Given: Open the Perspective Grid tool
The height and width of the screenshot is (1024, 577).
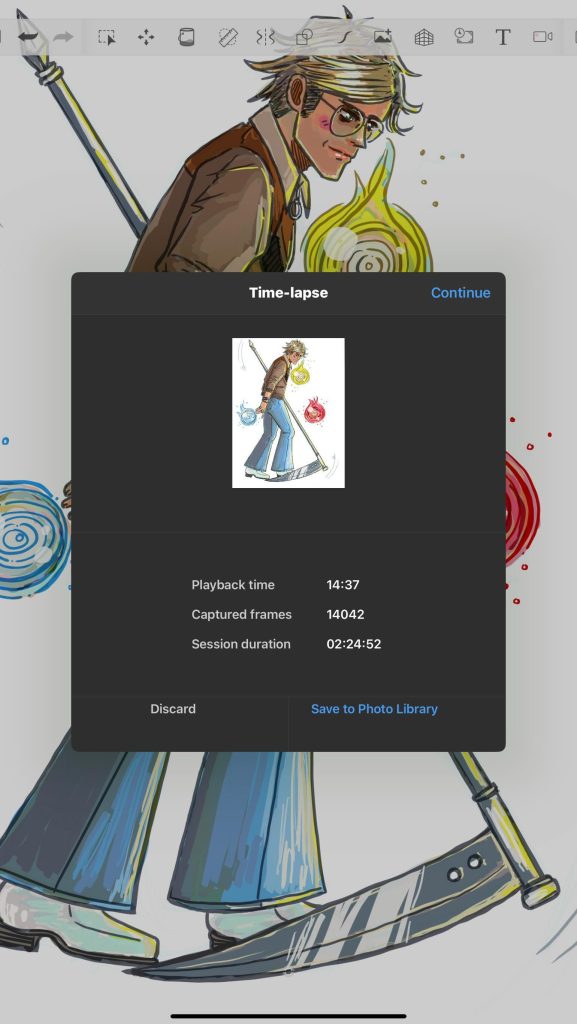Looking at the screenshot, I should tap(424, 37).
